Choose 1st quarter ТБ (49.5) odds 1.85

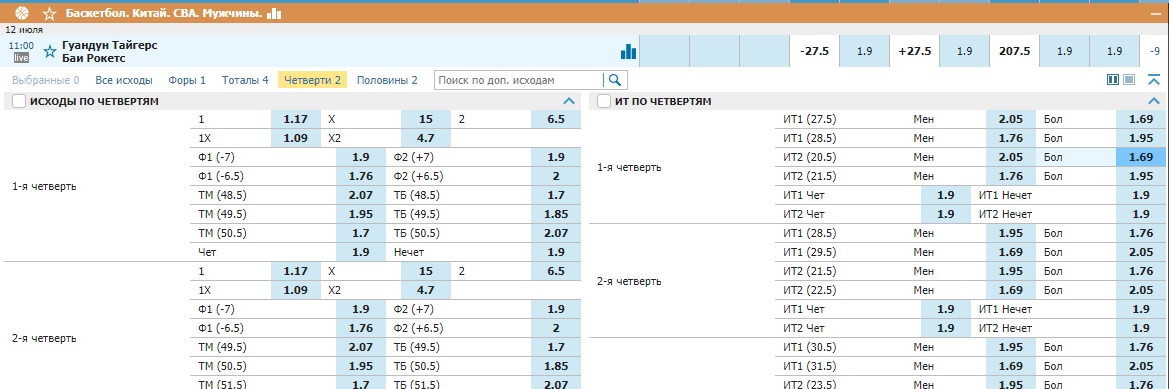555,215
